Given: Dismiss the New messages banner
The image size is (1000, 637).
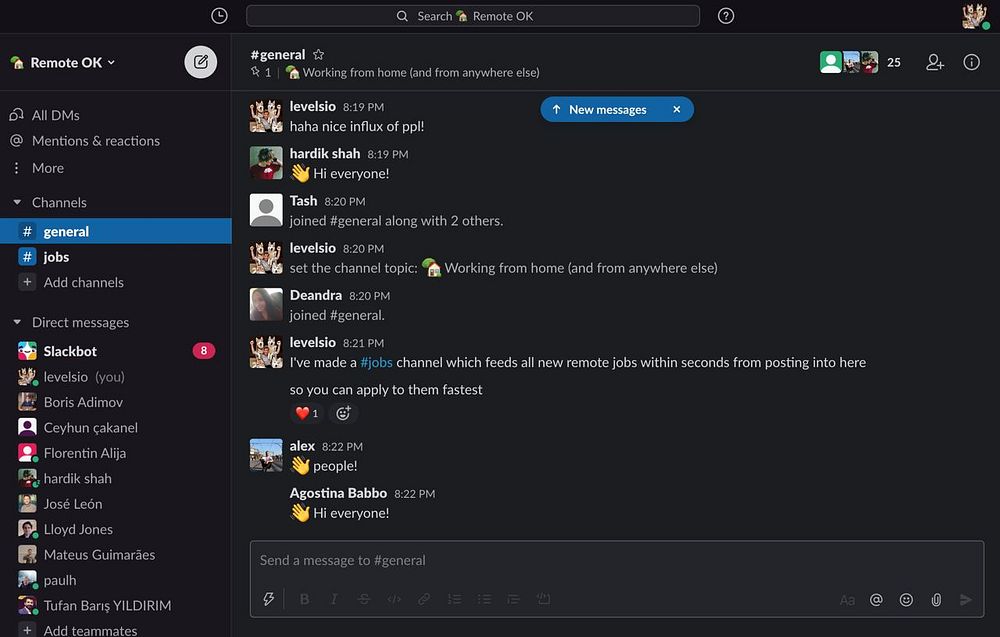Looking at the screenshot, I should (x=677, y=109).
